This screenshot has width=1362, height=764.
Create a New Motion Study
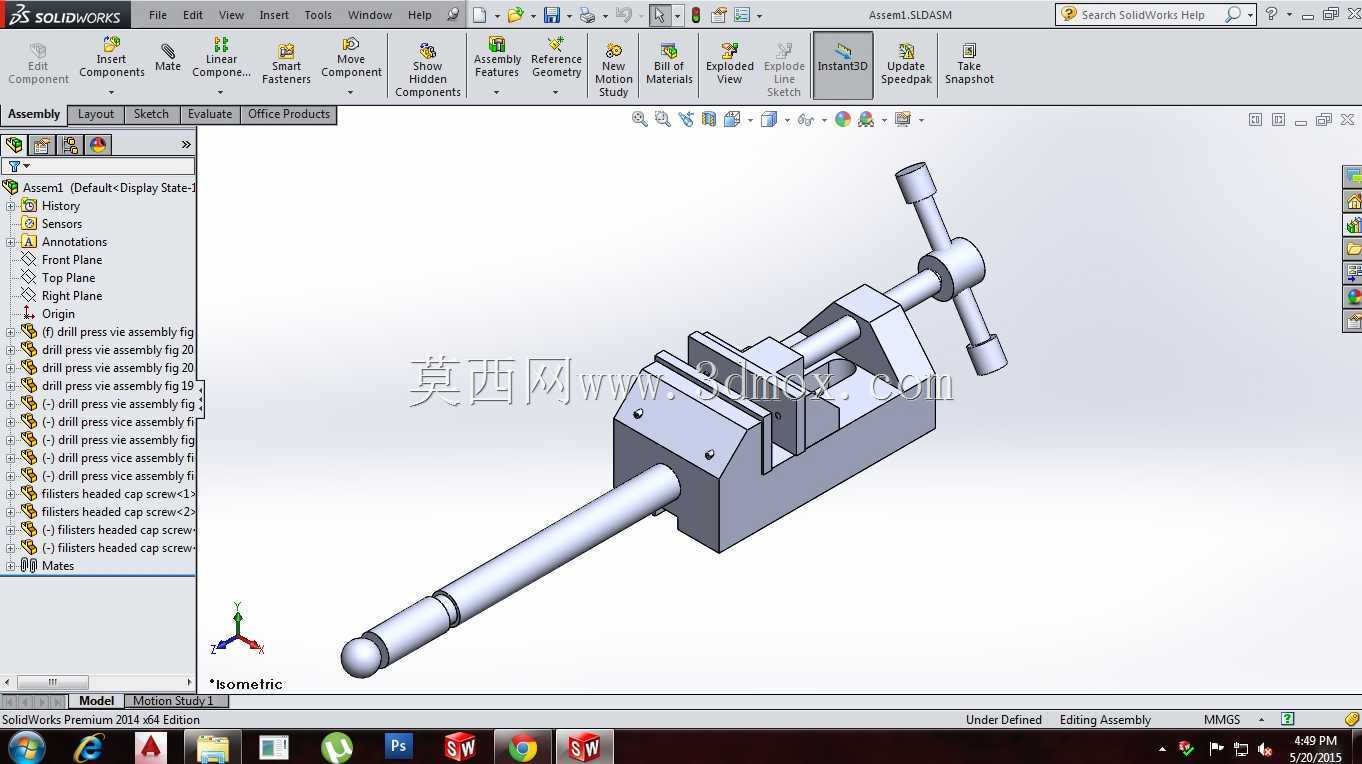coord(613,69)
